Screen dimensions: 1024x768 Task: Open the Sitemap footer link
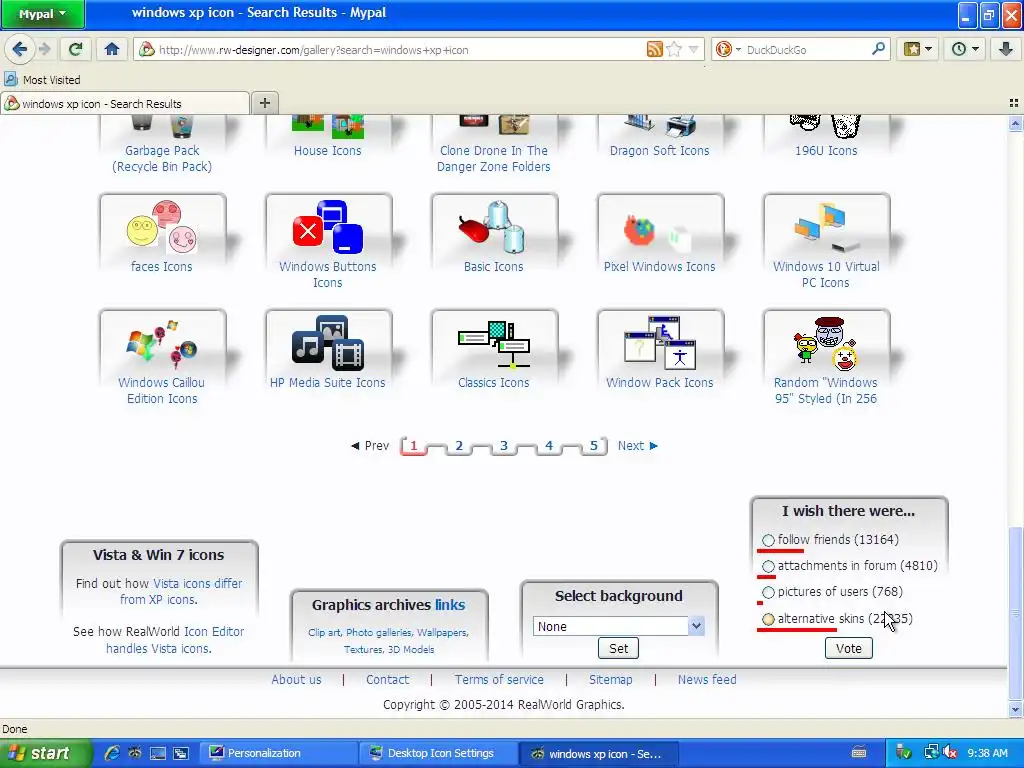coord(611,679)
